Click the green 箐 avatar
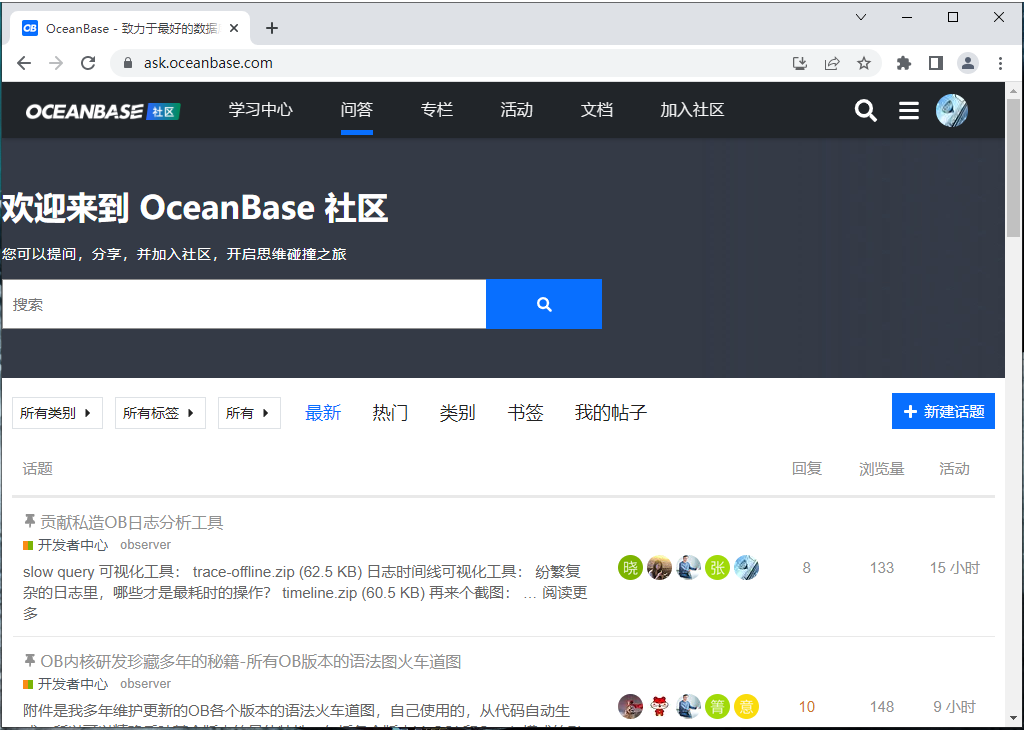 (717, 706)
